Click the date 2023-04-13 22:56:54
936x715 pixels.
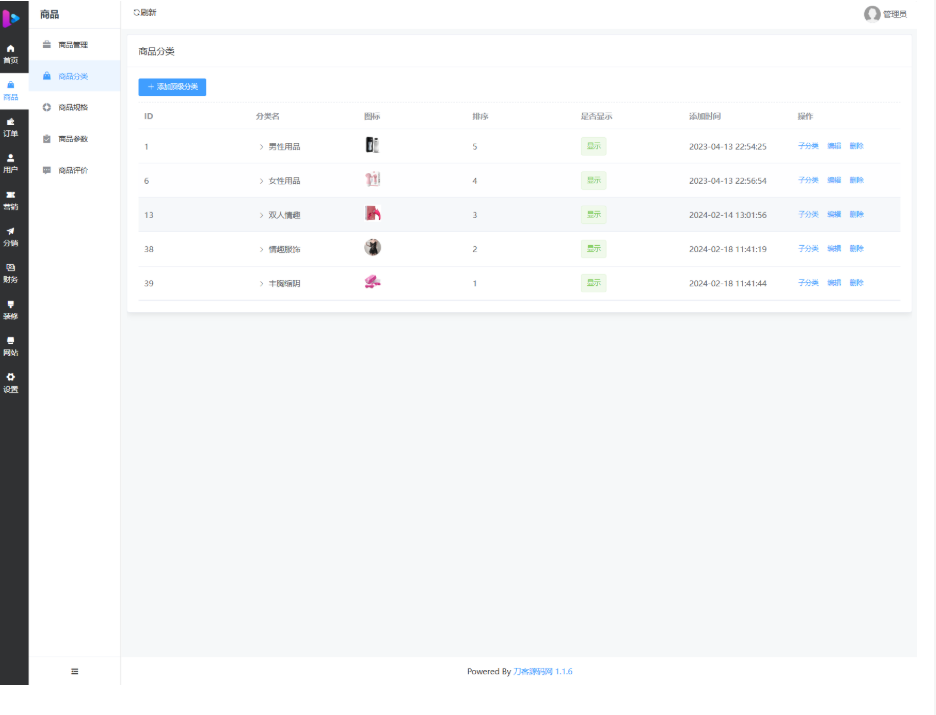click(728, 181)
